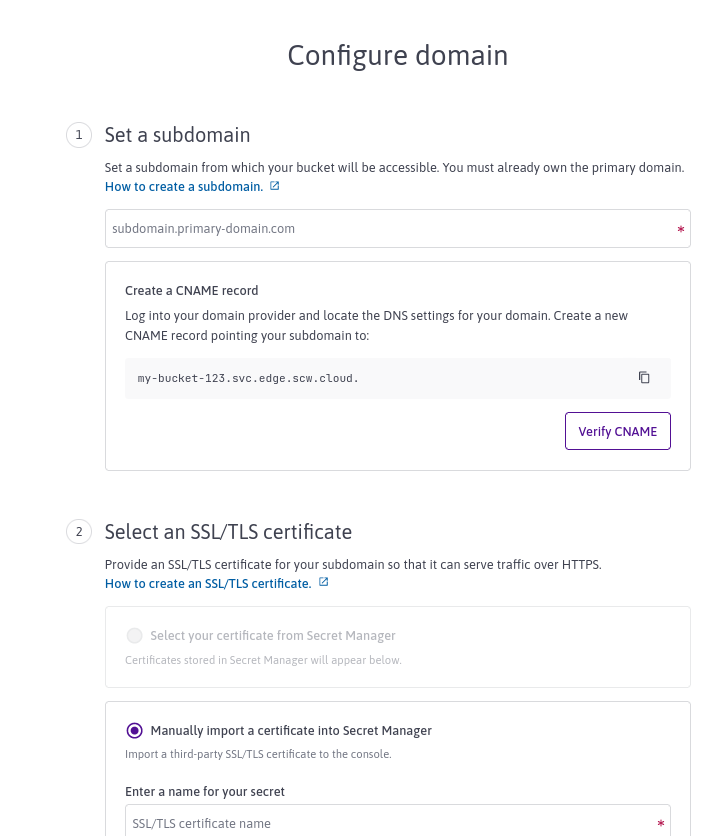Screen dimensions: 728x836
Task: Open the external-link icon beside subdomain guide
Action: [x=273, y=186]
